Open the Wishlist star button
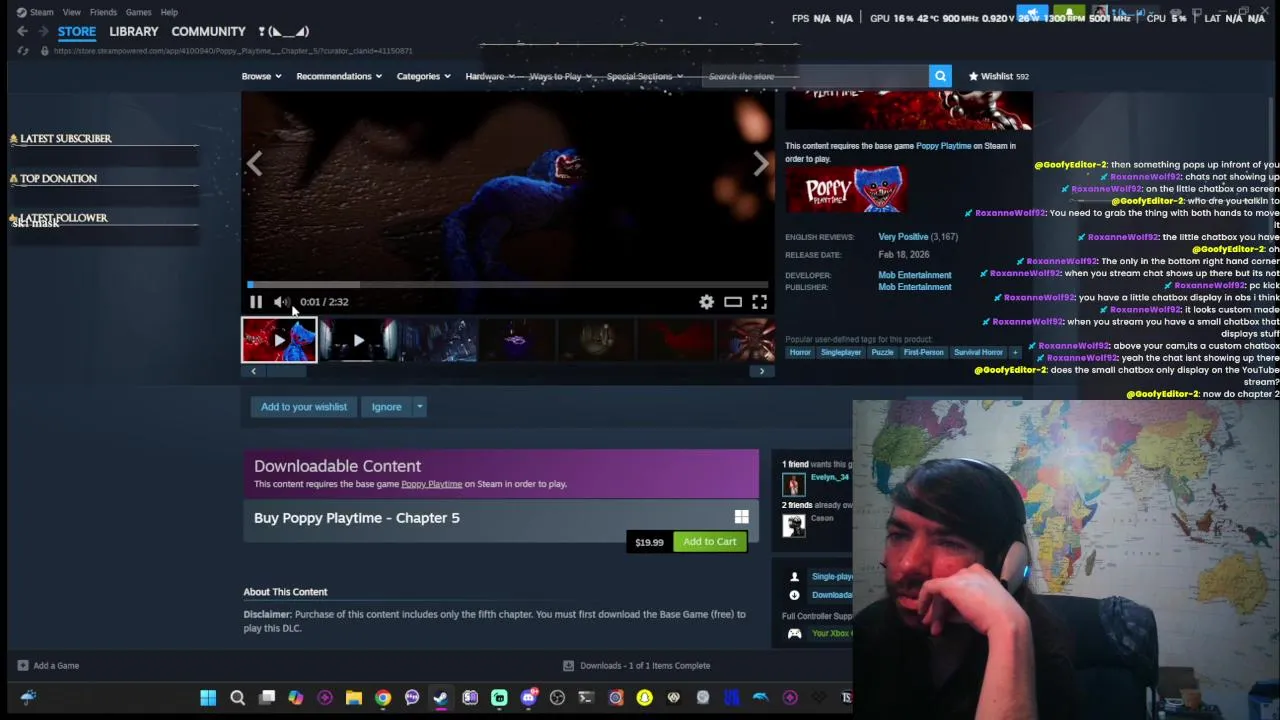The height and width of the screenshot is (720, 1280). 998,76
